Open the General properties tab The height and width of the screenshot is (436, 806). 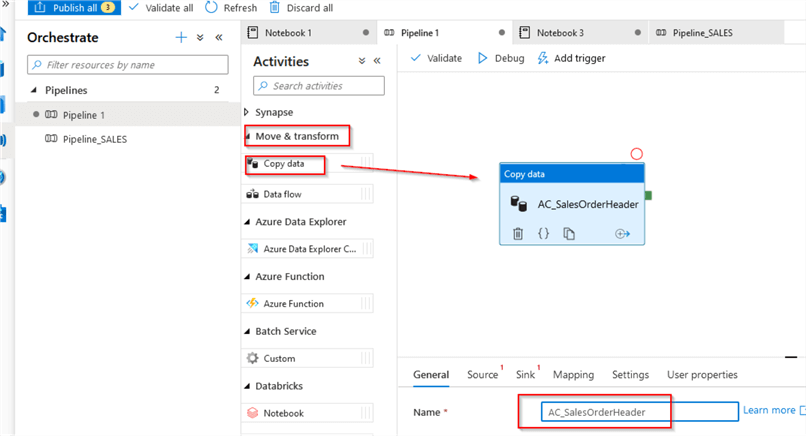(x=431, y=375)
